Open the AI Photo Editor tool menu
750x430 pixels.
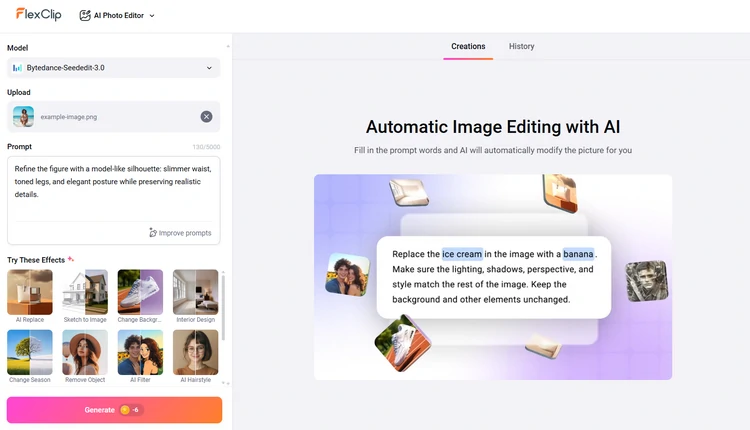[x=117, y=15]
